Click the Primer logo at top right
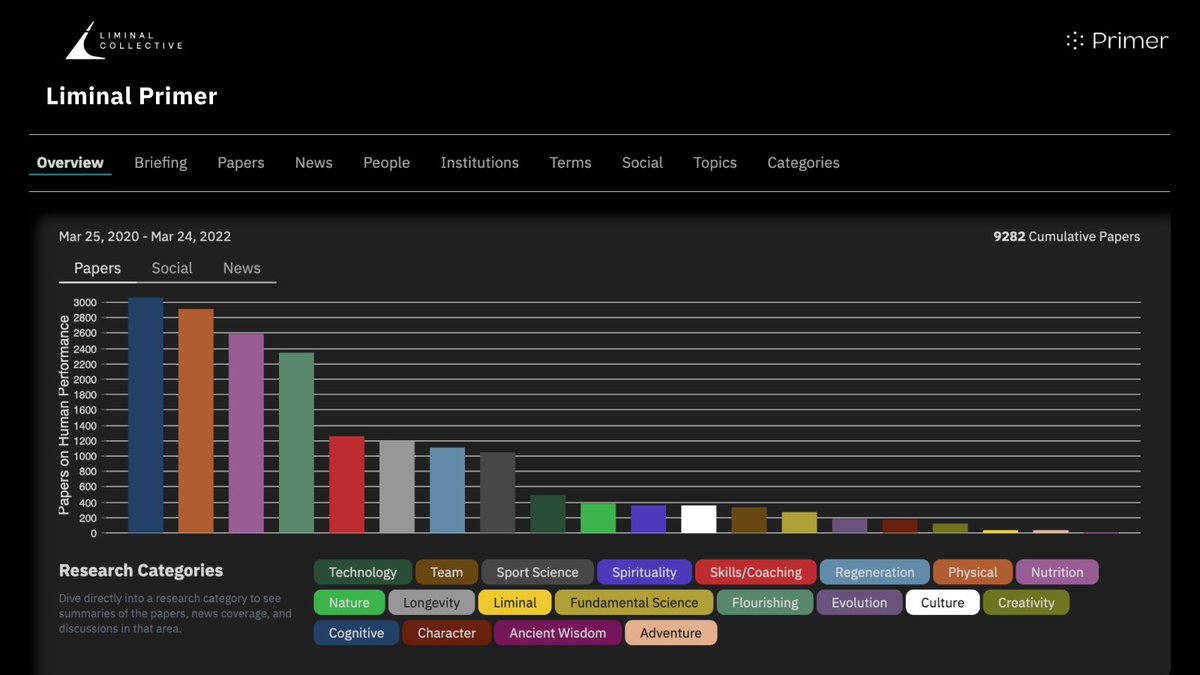The image size is (1200, 675). tap(1117, 41)
